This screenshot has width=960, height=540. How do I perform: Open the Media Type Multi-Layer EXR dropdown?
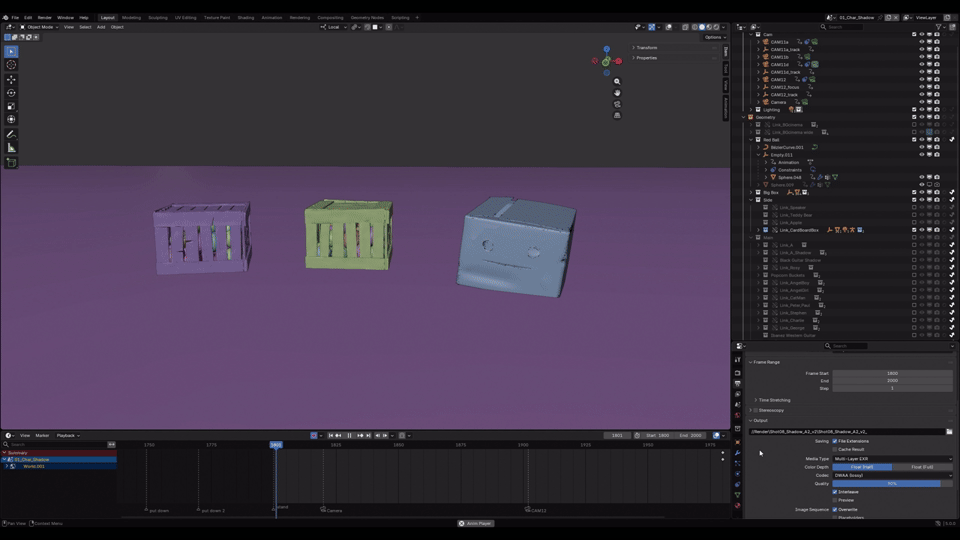pos(892,459)
